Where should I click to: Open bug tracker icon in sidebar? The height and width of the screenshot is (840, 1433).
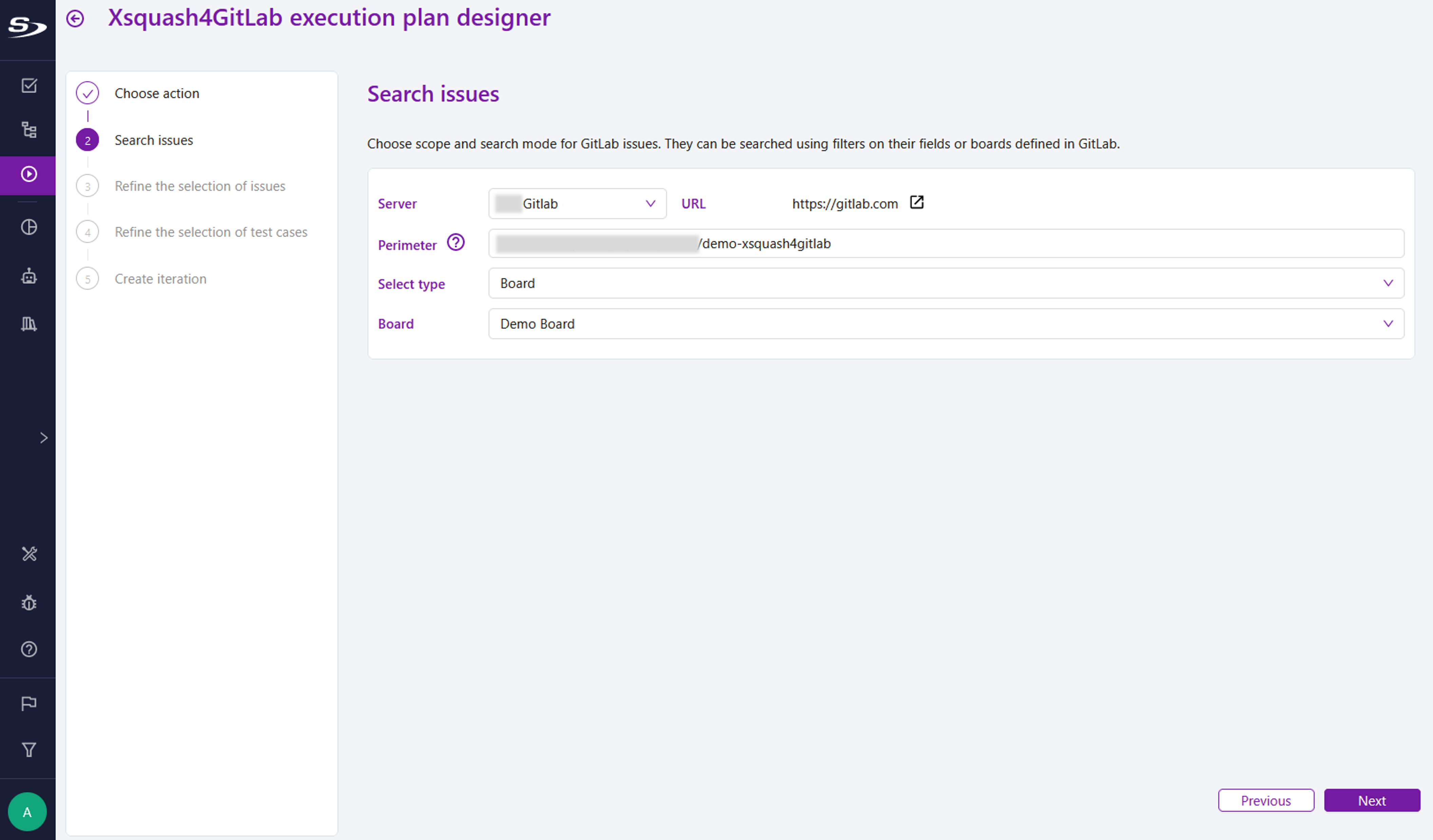[29, 602]
